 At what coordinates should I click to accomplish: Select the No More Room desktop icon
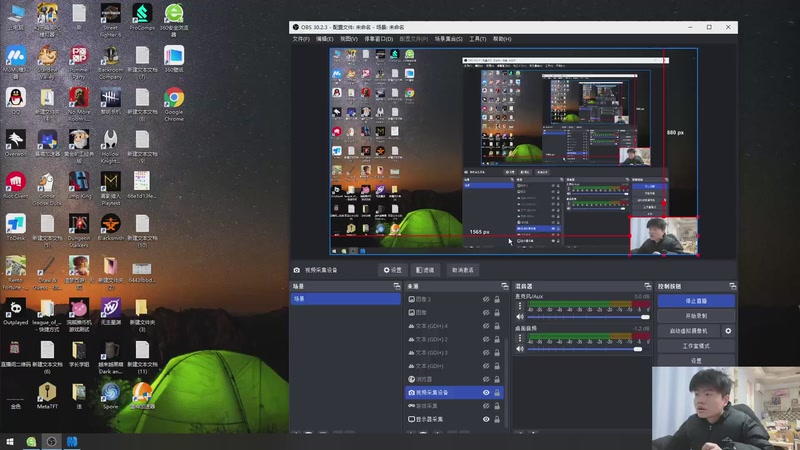point(79,104)
